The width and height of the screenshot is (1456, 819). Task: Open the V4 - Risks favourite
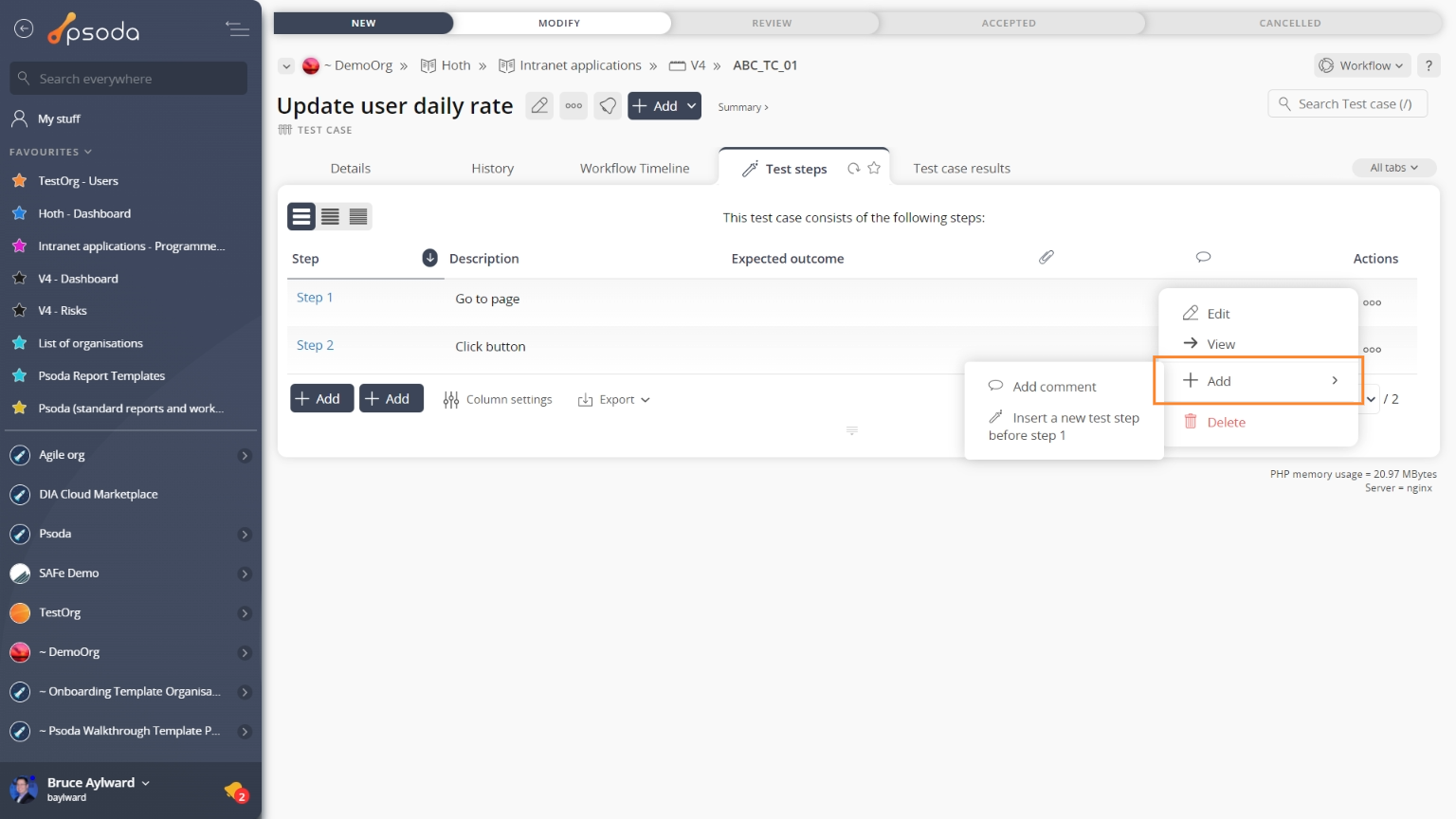(63, 311)
